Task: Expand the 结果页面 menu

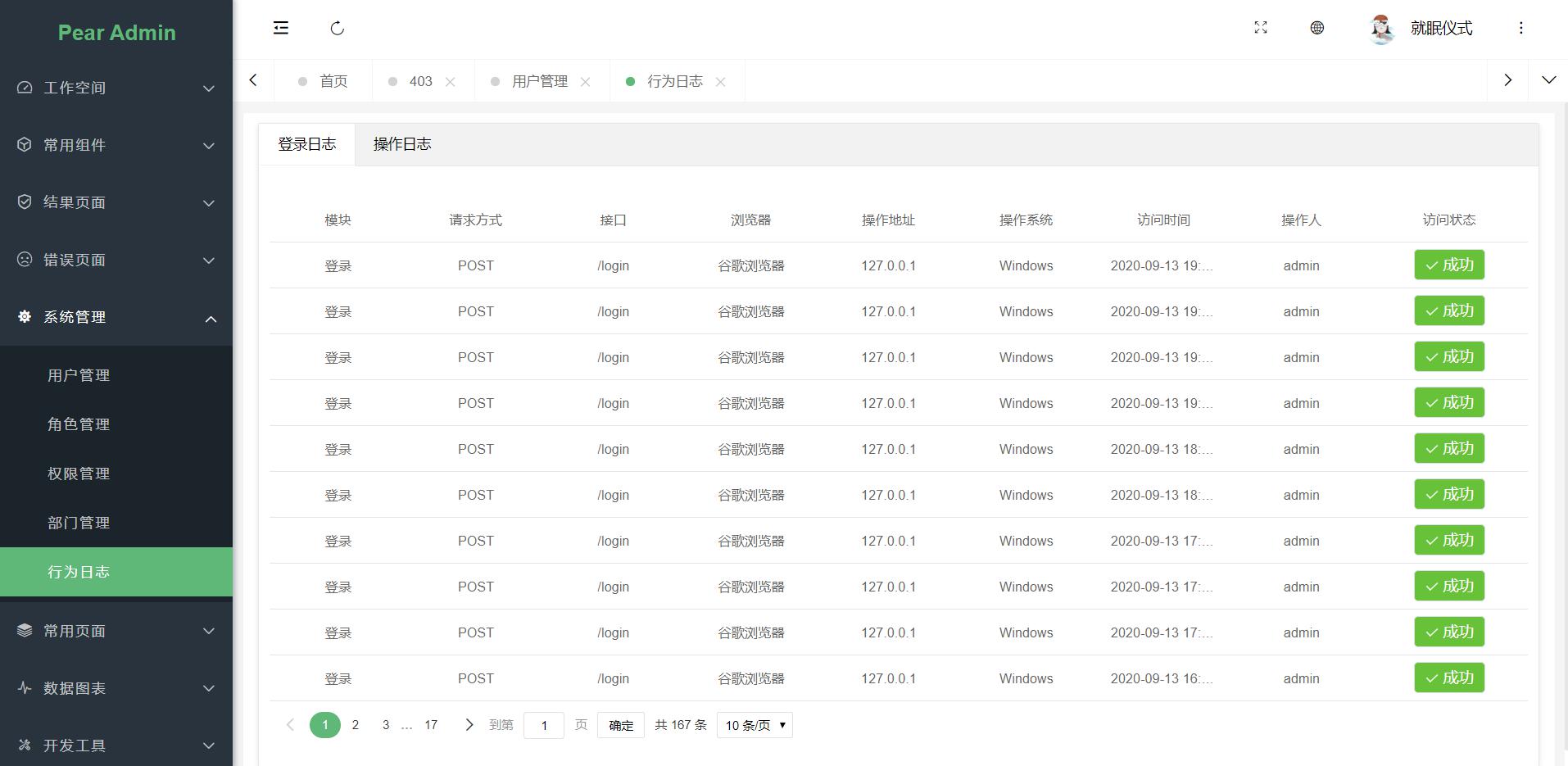Action: [x=209, y=203]
